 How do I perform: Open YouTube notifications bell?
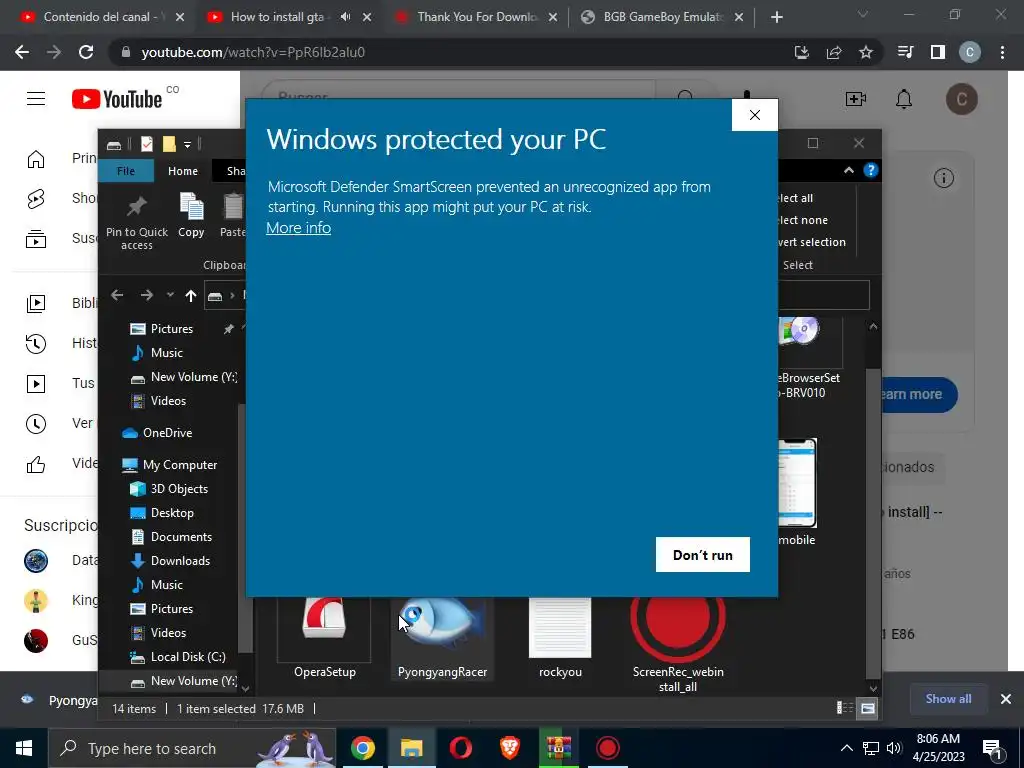coord(904,99)
